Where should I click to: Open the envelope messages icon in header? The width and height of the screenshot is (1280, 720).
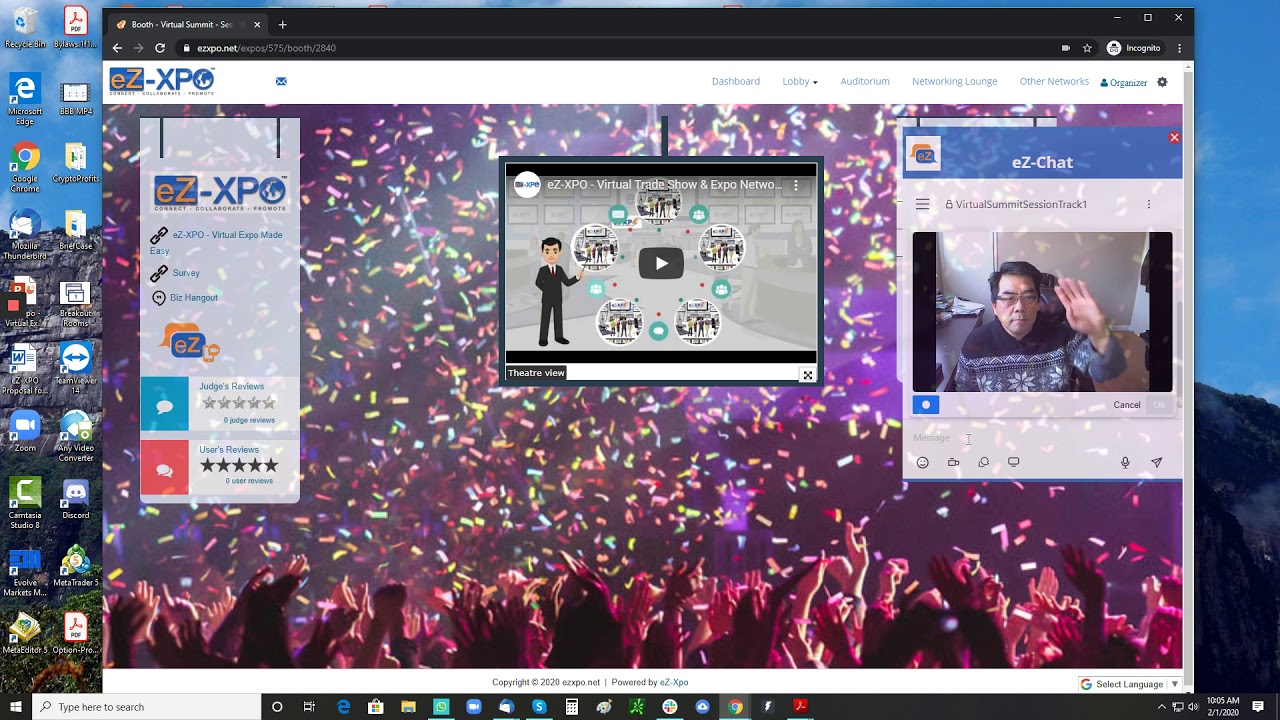(281, 81)
